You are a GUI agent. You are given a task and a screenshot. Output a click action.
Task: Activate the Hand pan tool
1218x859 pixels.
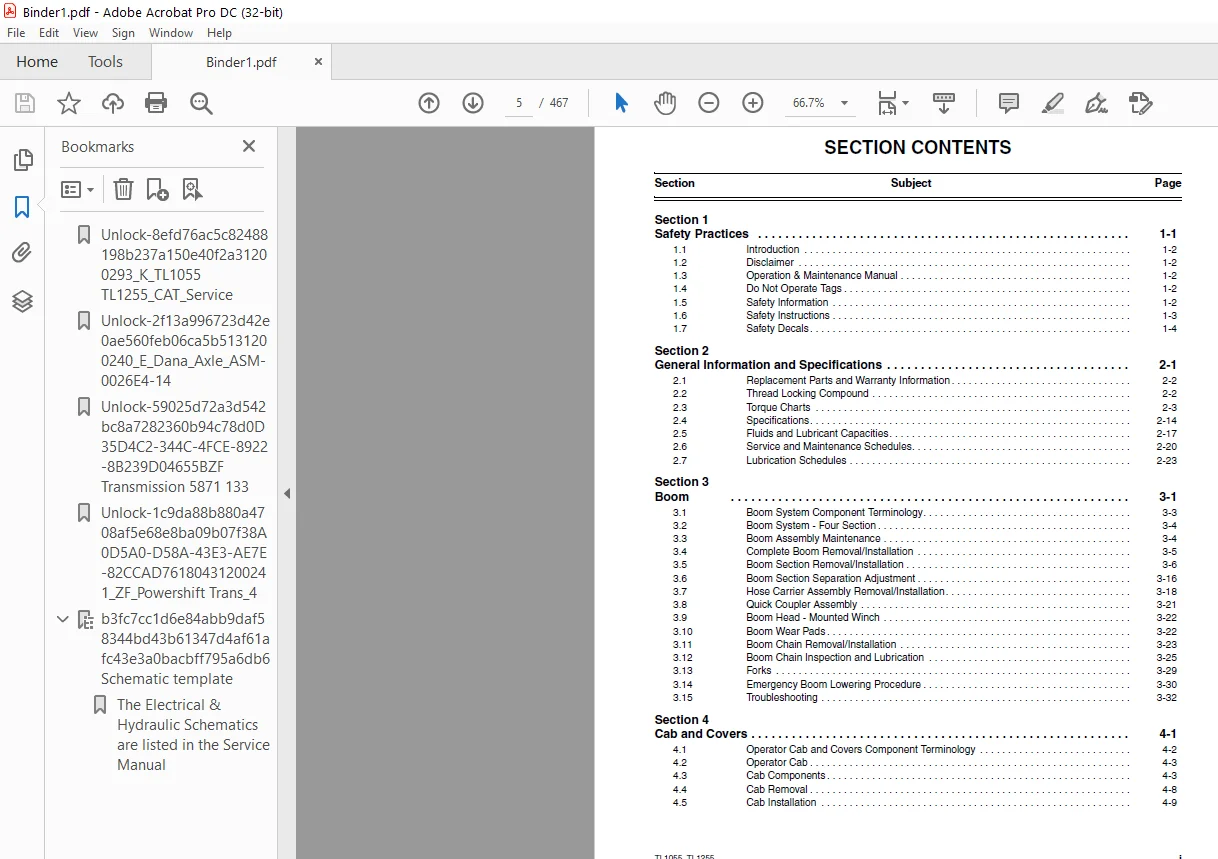[665, 103]
